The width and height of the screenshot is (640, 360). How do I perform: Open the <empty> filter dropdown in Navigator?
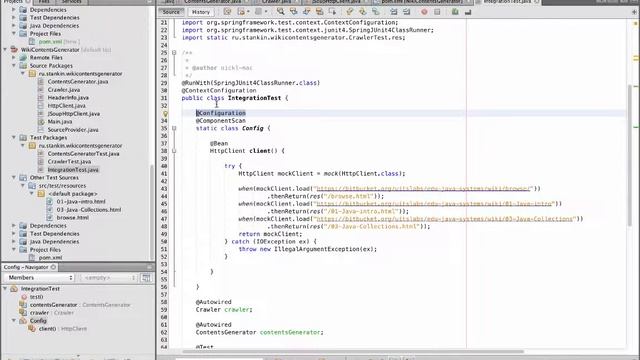(x=109, y=278)
